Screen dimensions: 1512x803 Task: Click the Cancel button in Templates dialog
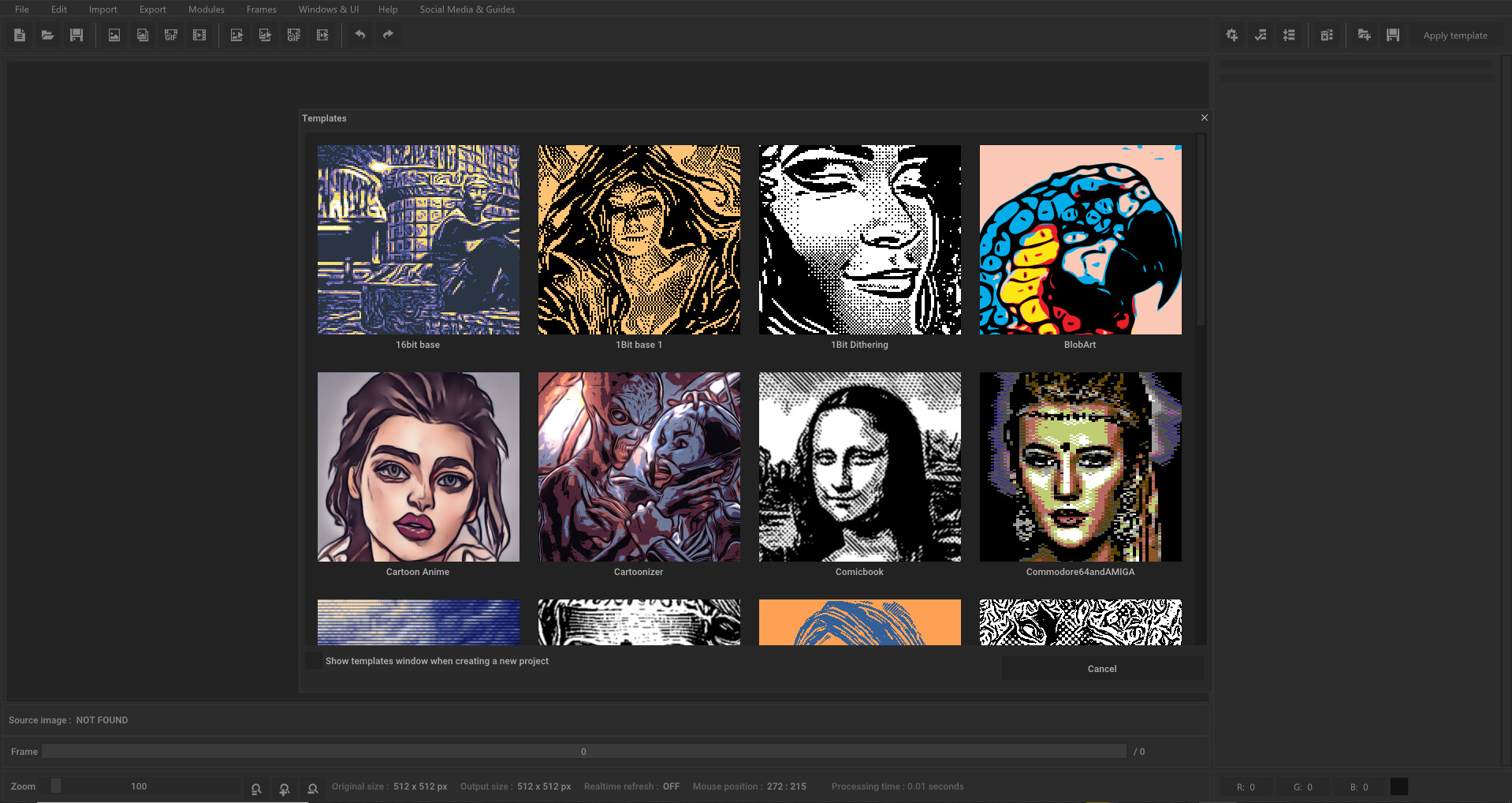pyautogui.click(x=1101, y=669)
